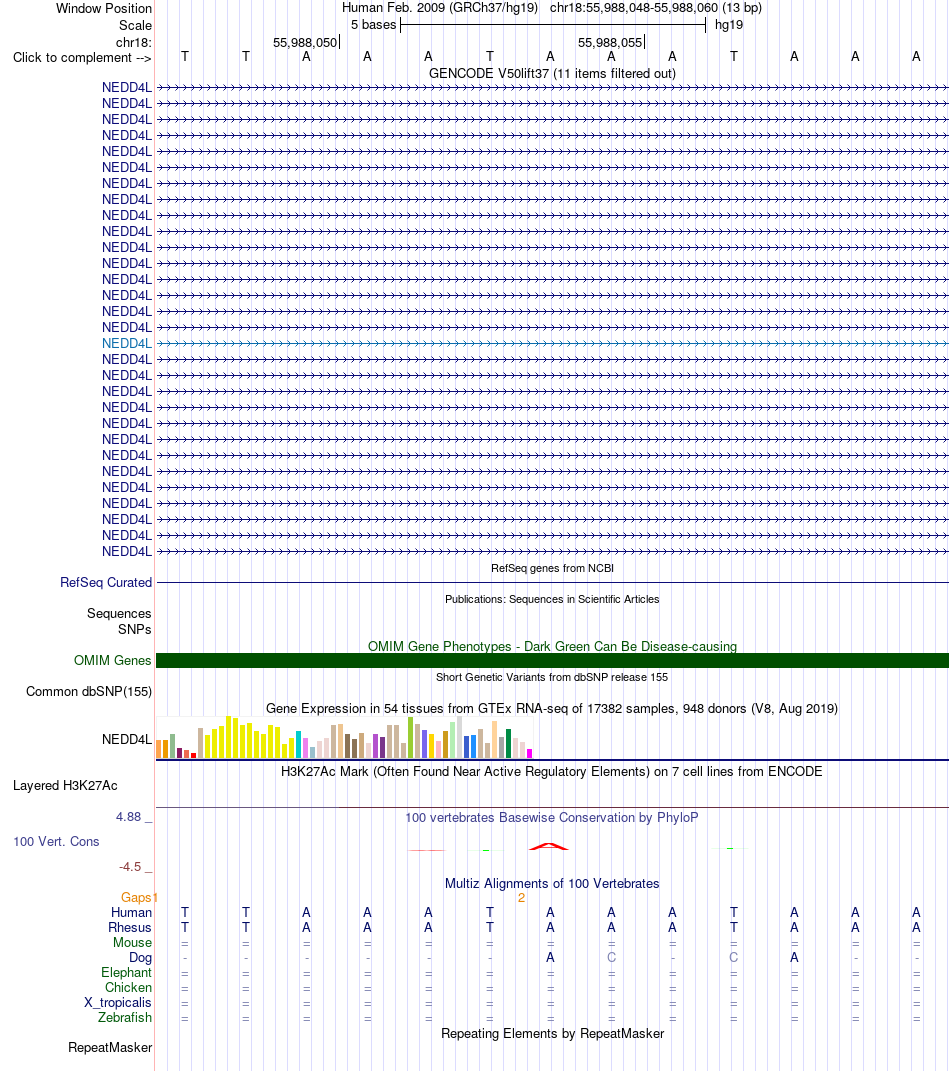Click the orange 'Gaps' row label
The image size is (950, 1071).
(136, 898)
